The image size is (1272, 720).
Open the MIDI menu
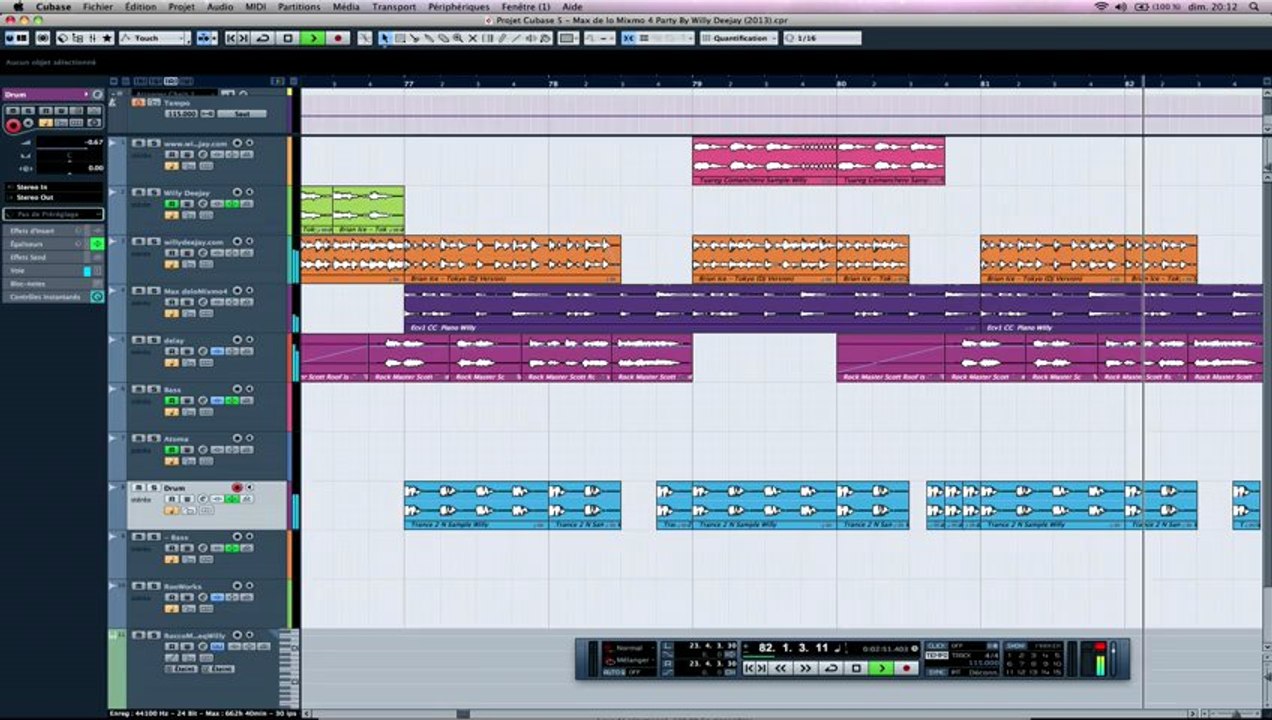257,6
